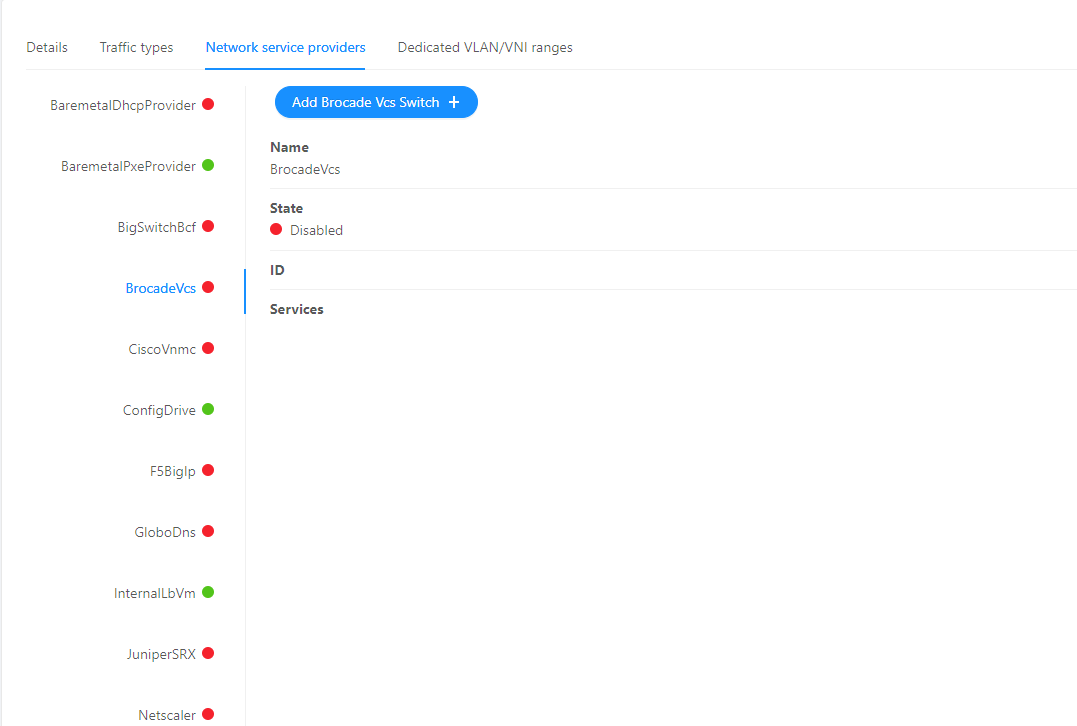This screenshot has height=726, width=1077.
Task: Click red status dot beside GloboDns
Action: (x=208, y=531)
